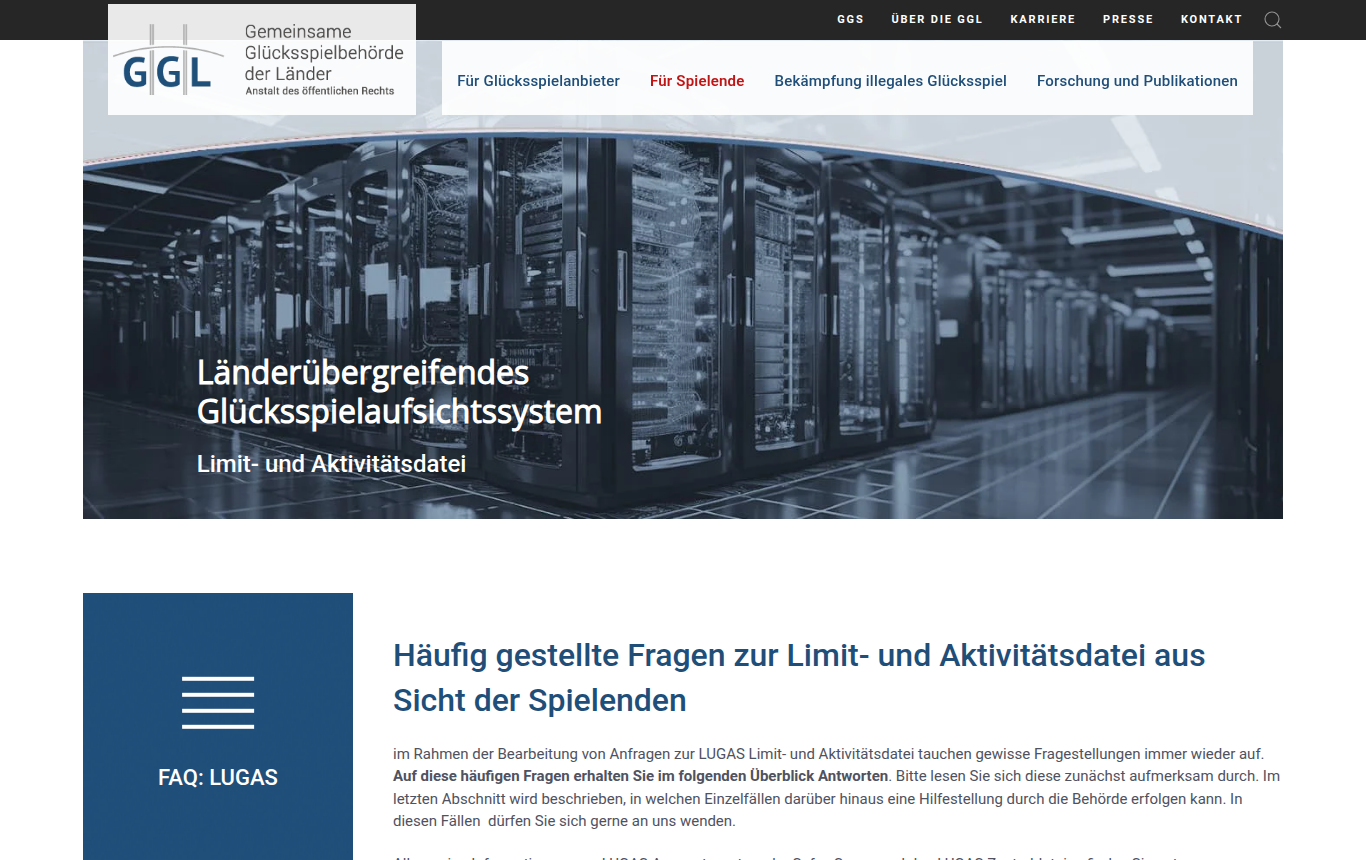Open the GGS top navigation link

click(850, 19)
